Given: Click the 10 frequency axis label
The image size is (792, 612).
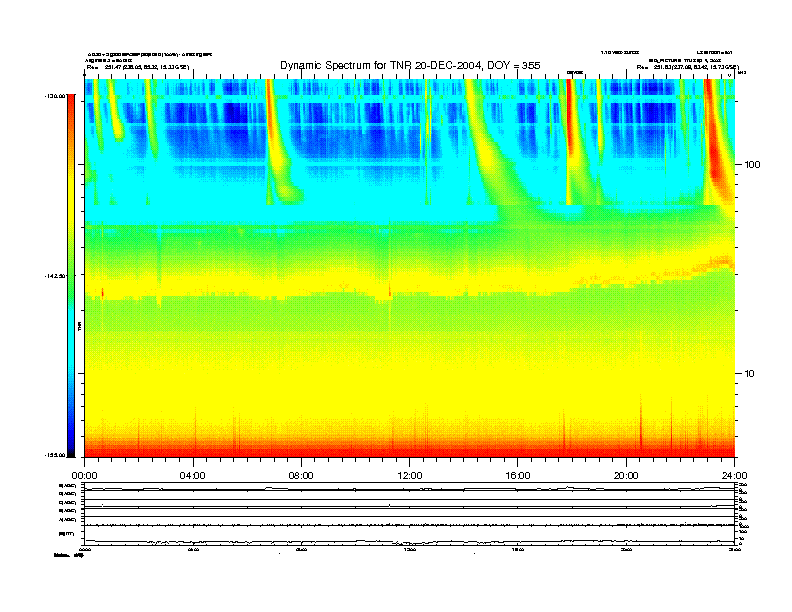Looking at the screenshot, I should click(x=750, y=374).
